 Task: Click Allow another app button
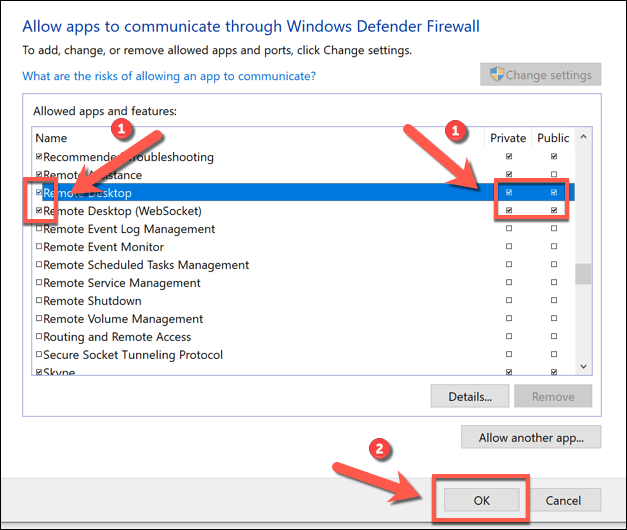coord(530,437)
